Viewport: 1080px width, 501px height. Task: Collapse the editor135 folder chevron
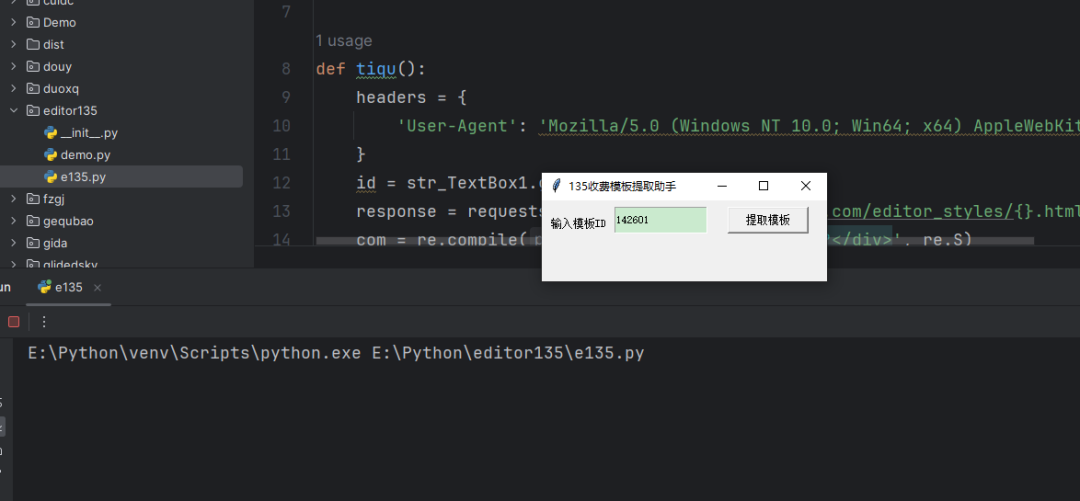13,110
